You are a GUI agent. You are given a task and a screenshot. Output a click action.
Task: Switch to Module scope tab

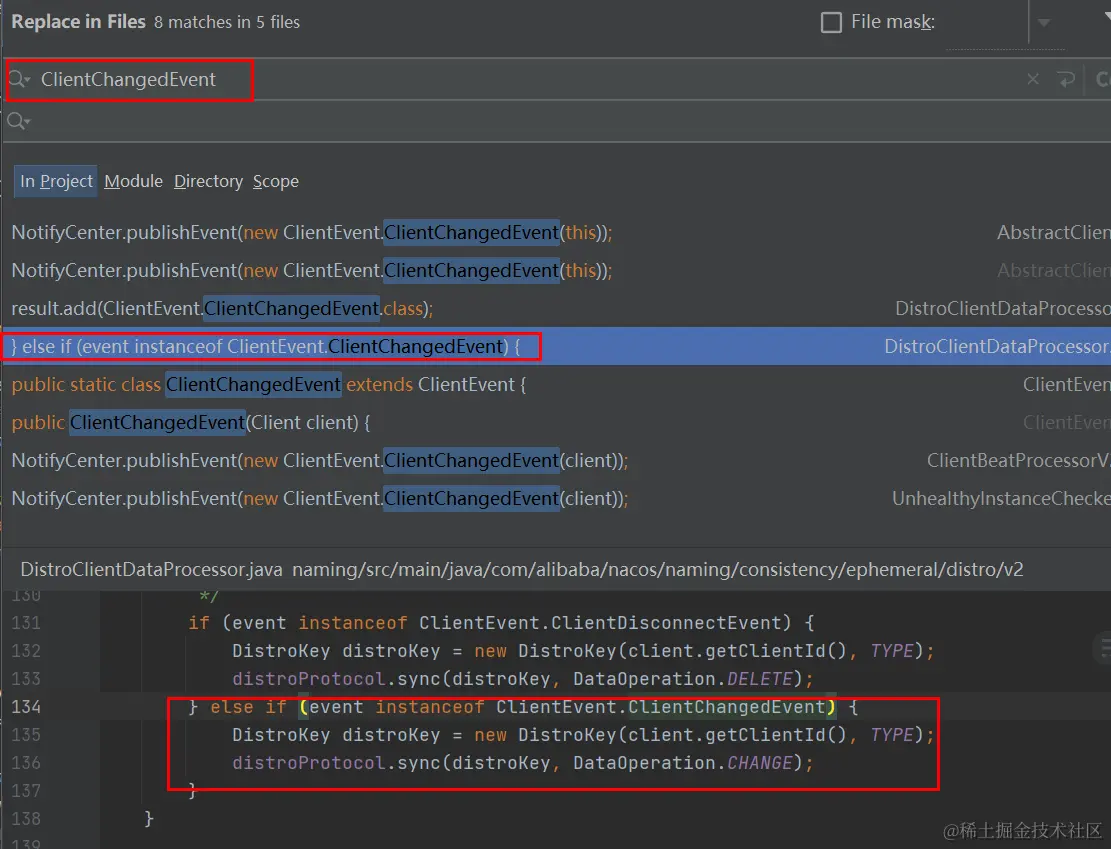coord(133,181)
